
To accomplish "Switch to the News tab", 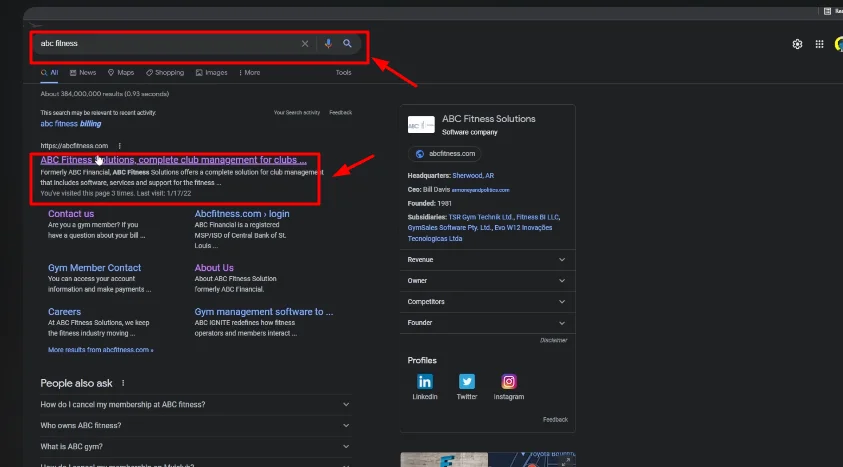I will [83, 73].
